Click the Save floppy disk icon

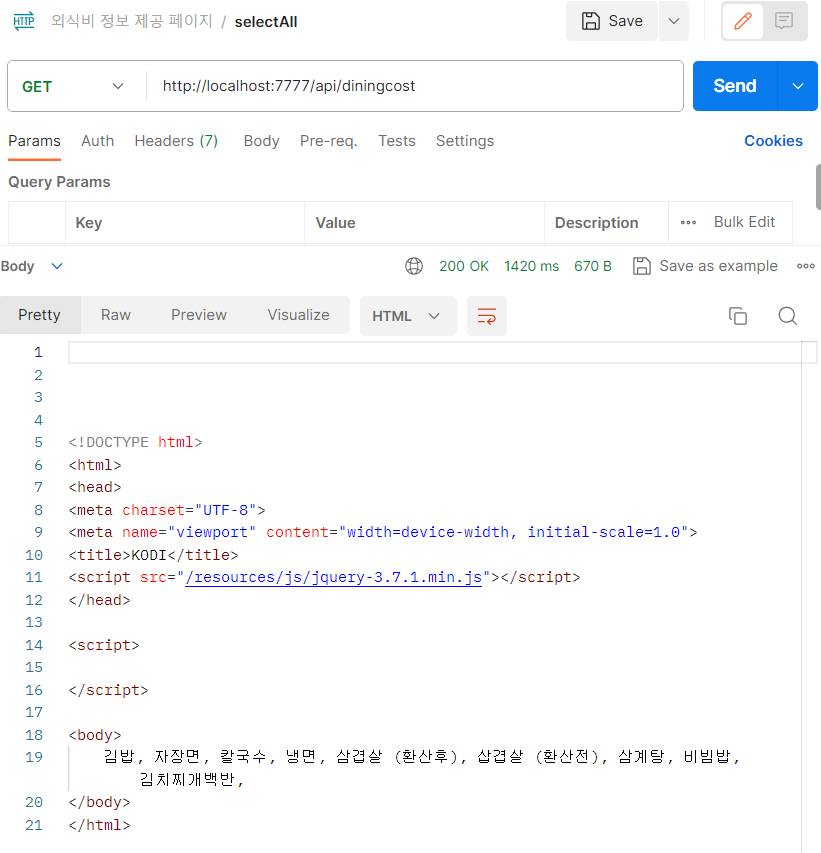[590, 21]
